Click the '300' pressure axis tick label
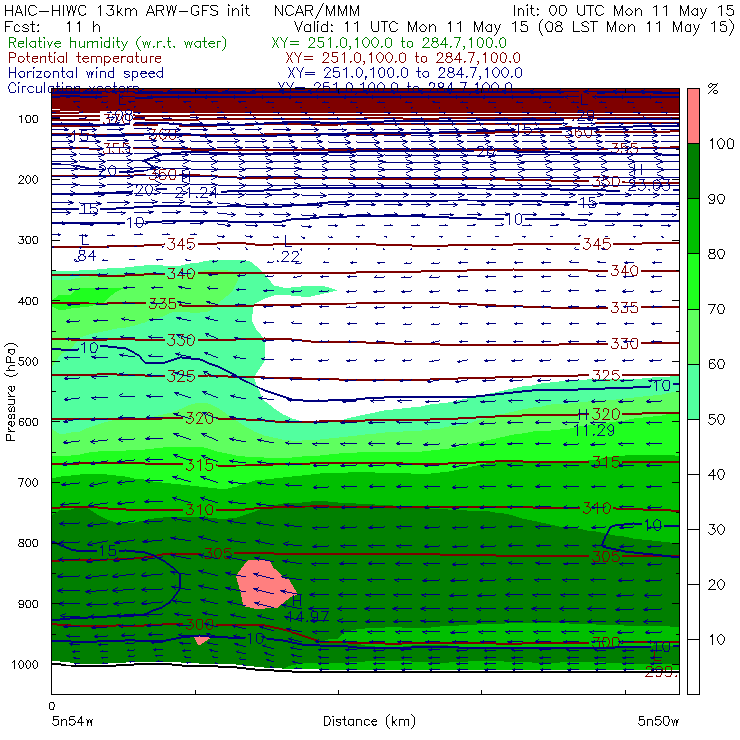This screenshot has width=740, height=740. point(28,240)
